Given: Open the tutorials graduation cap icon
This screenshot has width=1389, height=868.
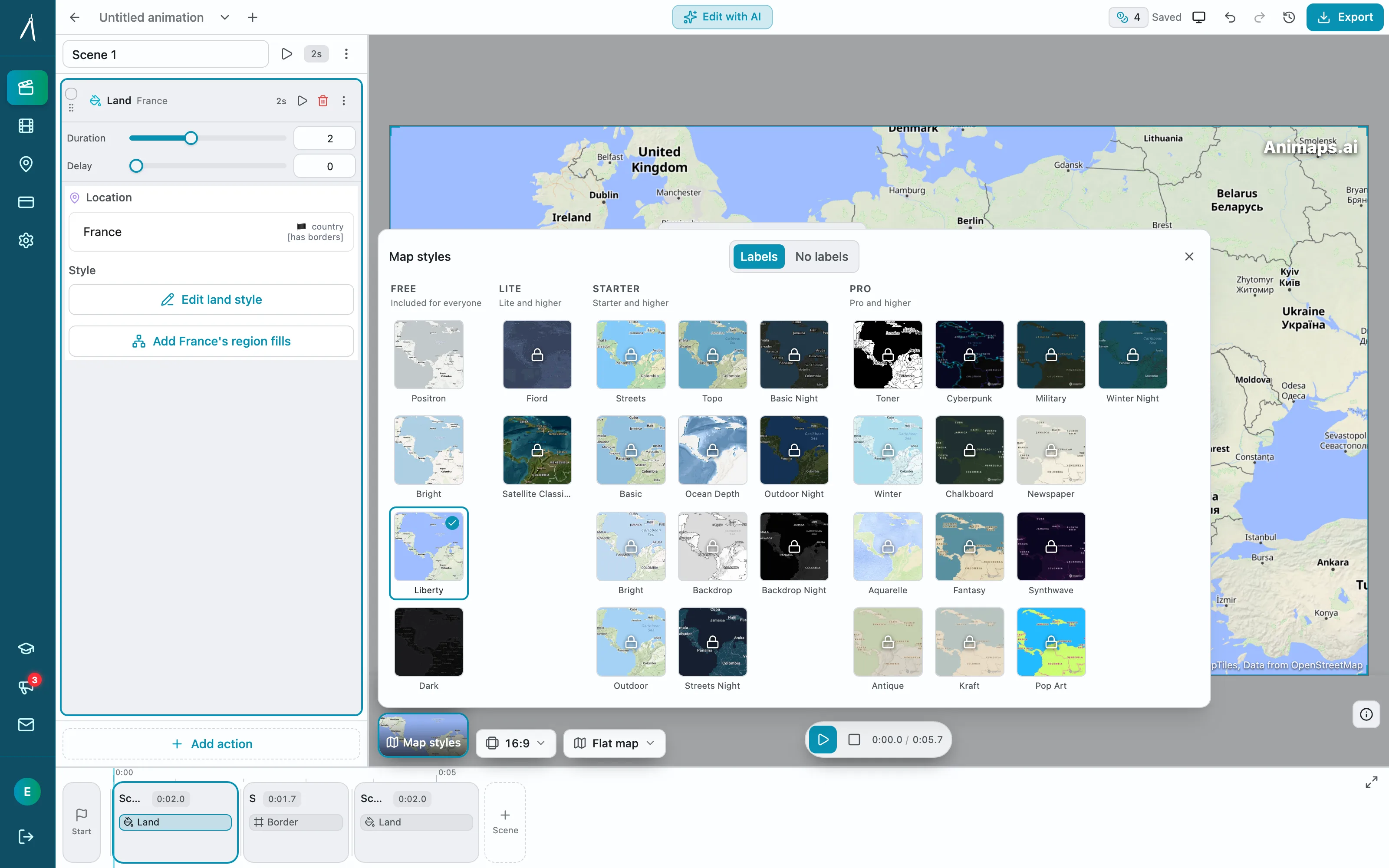Looking at the screenshot, I should 26,649.
